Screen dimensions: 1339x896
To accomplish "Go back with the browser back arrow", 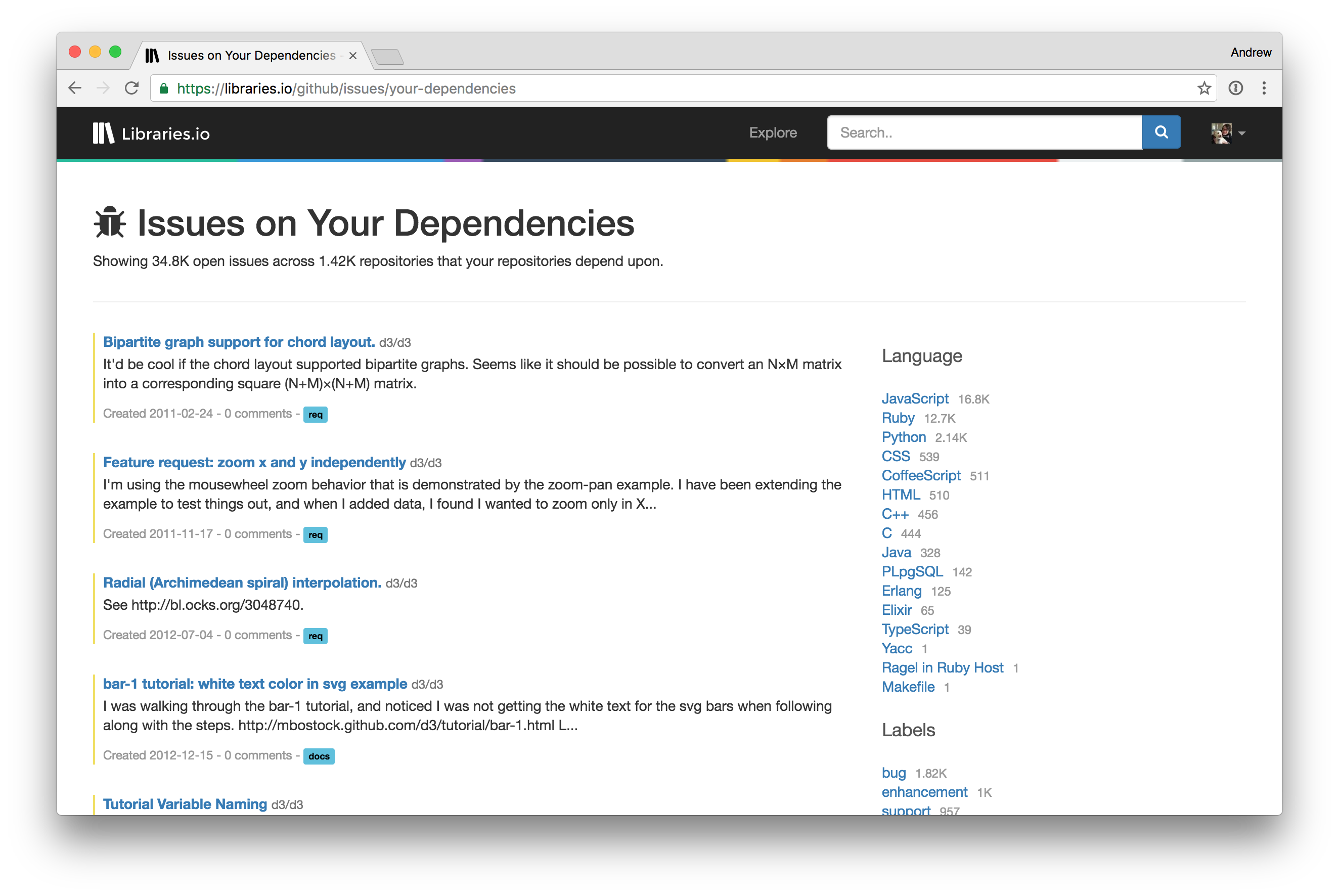I will tap(75, 88).
